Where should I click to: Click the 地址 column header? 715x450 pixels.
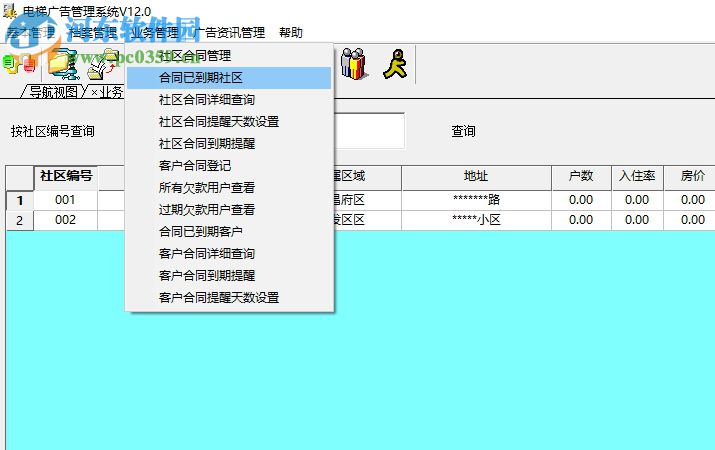click(476, 176)
